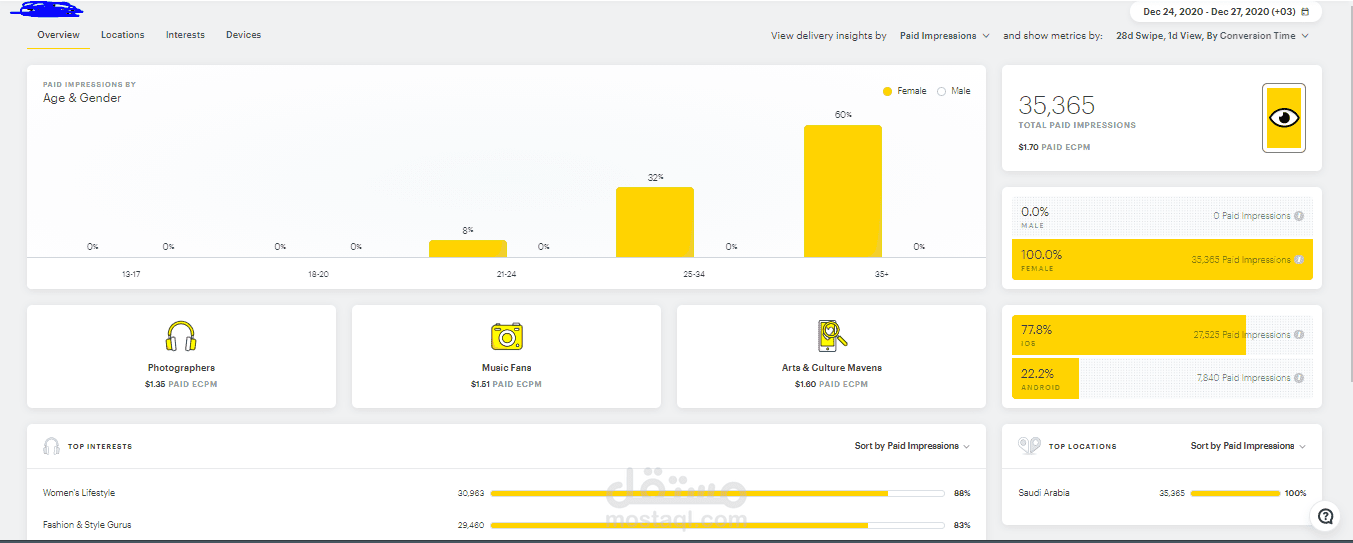Open the help question mark button
Viewport: 1353px width, 543px height.
point(1325,516)
